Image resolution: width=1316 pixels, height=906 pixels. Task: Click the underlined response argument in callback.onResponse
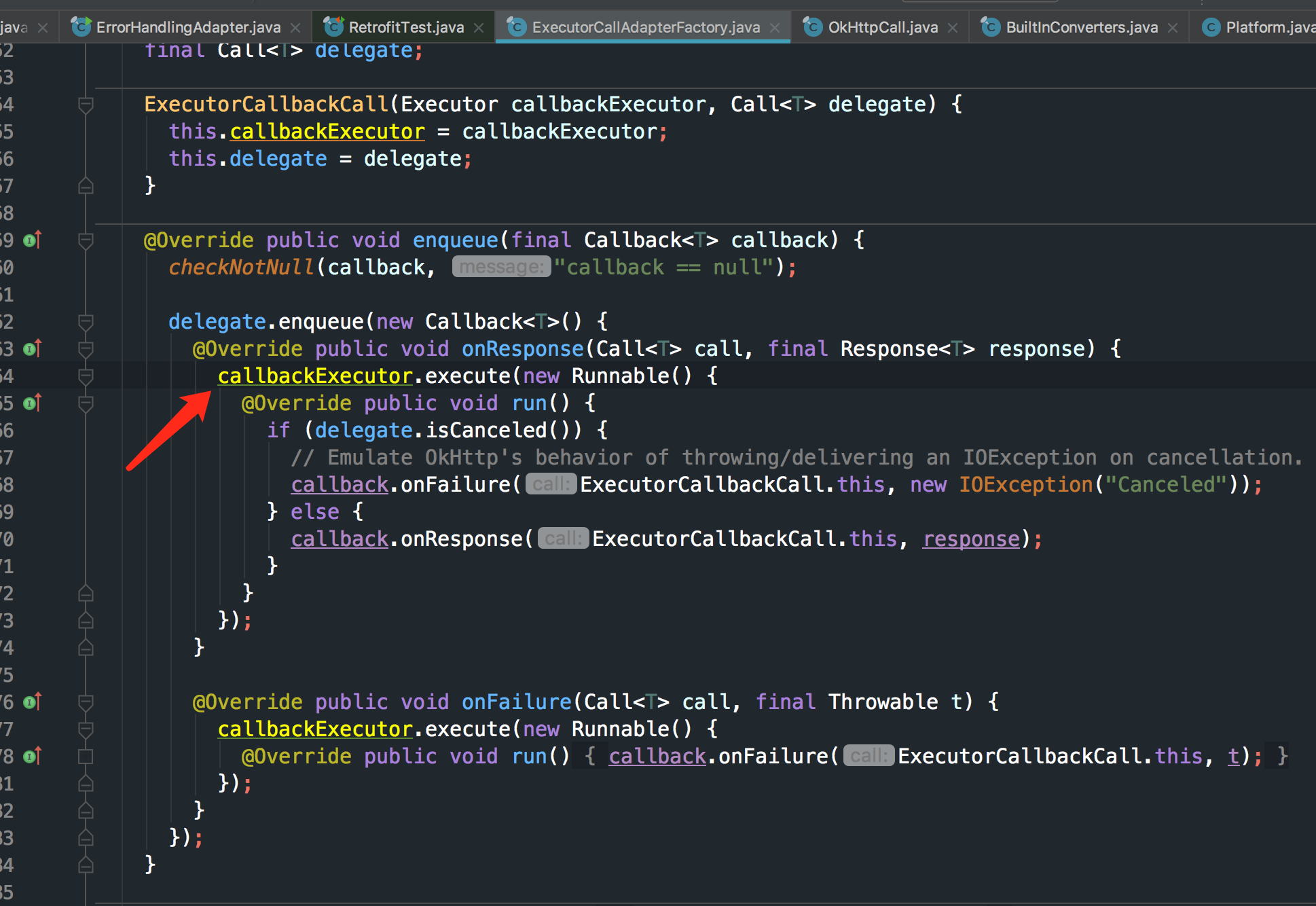tap(971, 539)
